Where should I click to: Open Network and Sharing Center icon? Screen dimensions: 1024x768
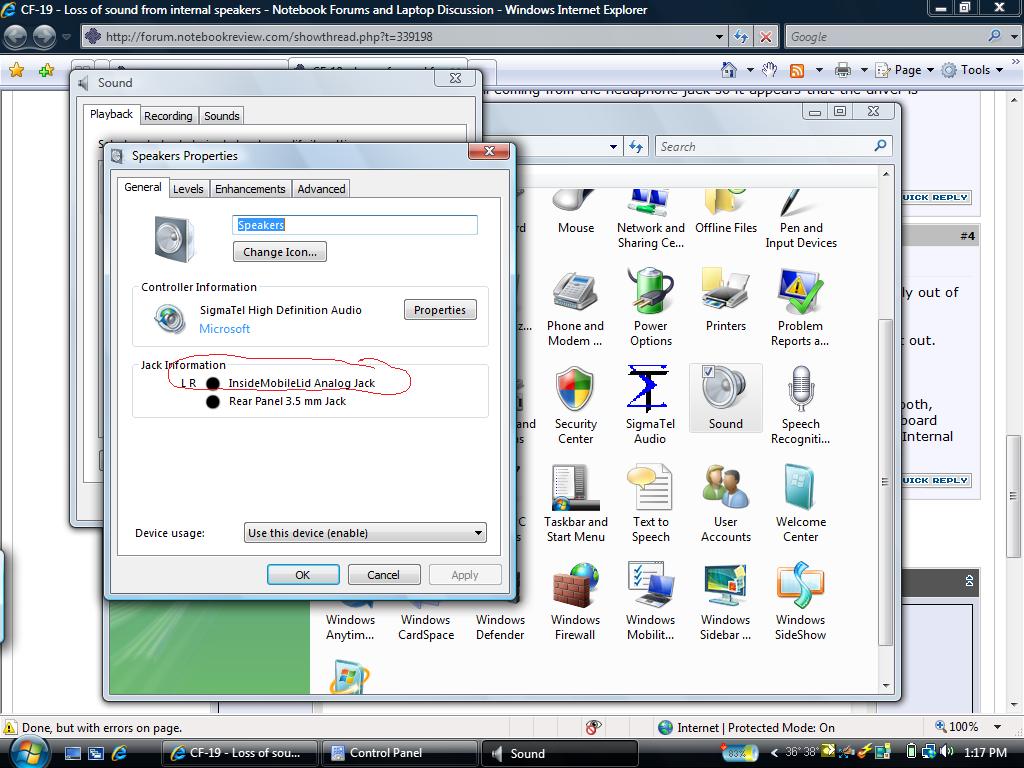point(650,219)
